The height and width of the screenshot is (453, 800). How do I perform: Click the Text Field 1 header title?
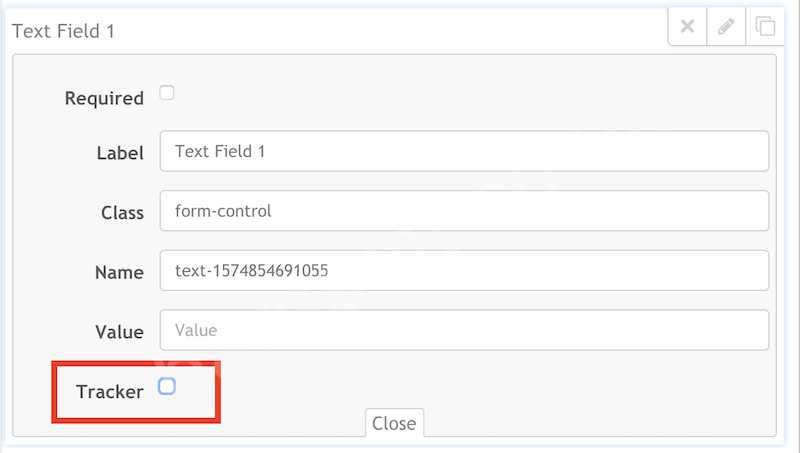click(x=63, y=31)
